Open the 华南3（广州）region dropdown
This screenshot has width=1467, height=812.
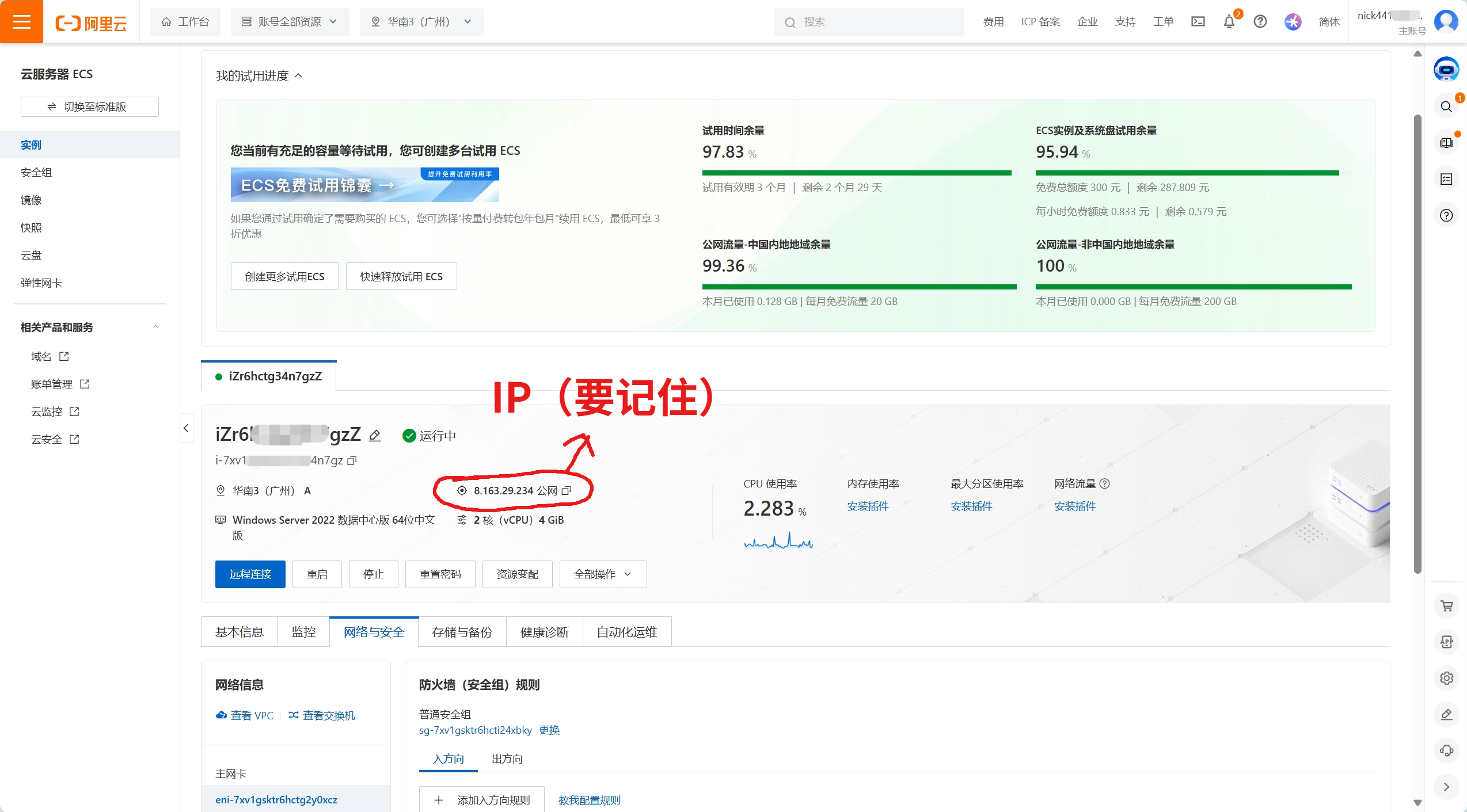click(x=421, y=22)
